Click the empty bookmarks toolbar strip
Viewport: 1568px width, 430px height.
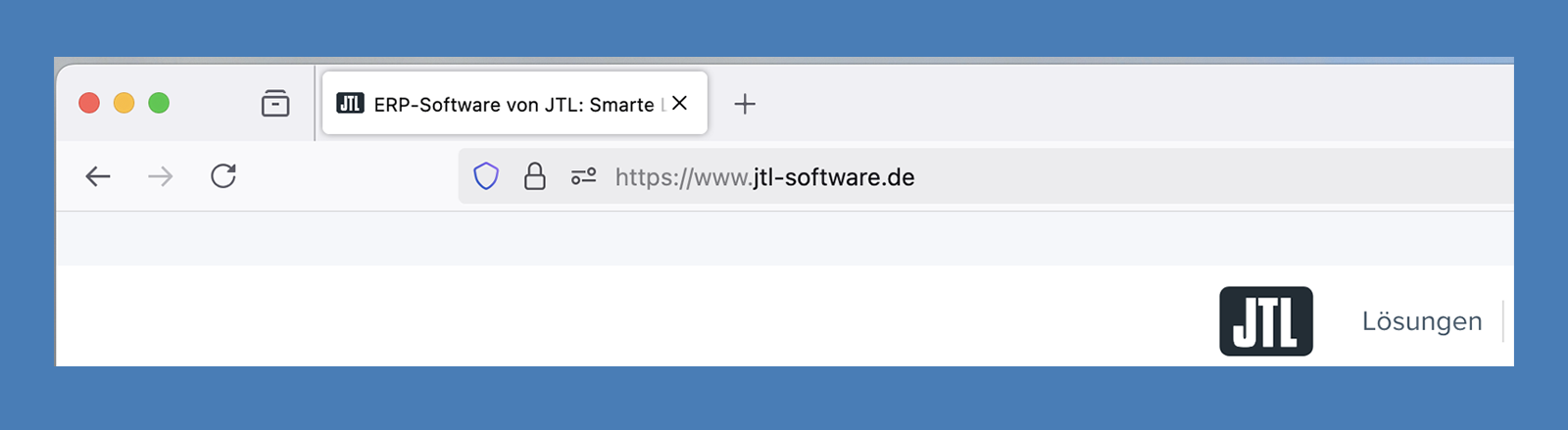coord(784,238)
